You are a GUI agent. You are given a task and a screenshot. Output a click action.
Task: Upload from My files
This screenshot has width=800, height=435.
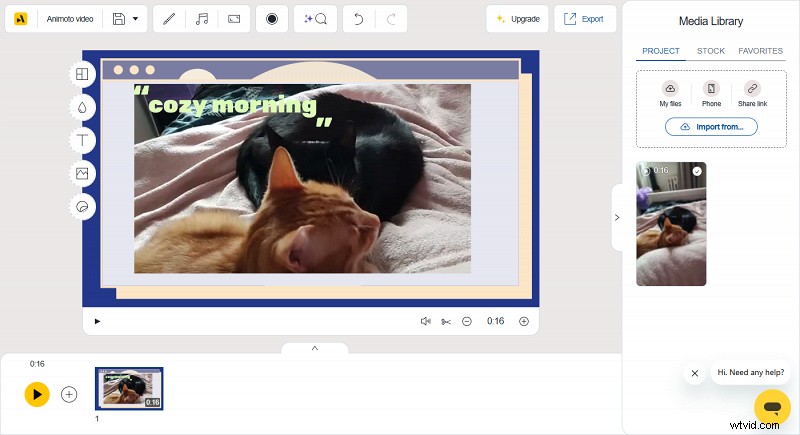(670, 94)
